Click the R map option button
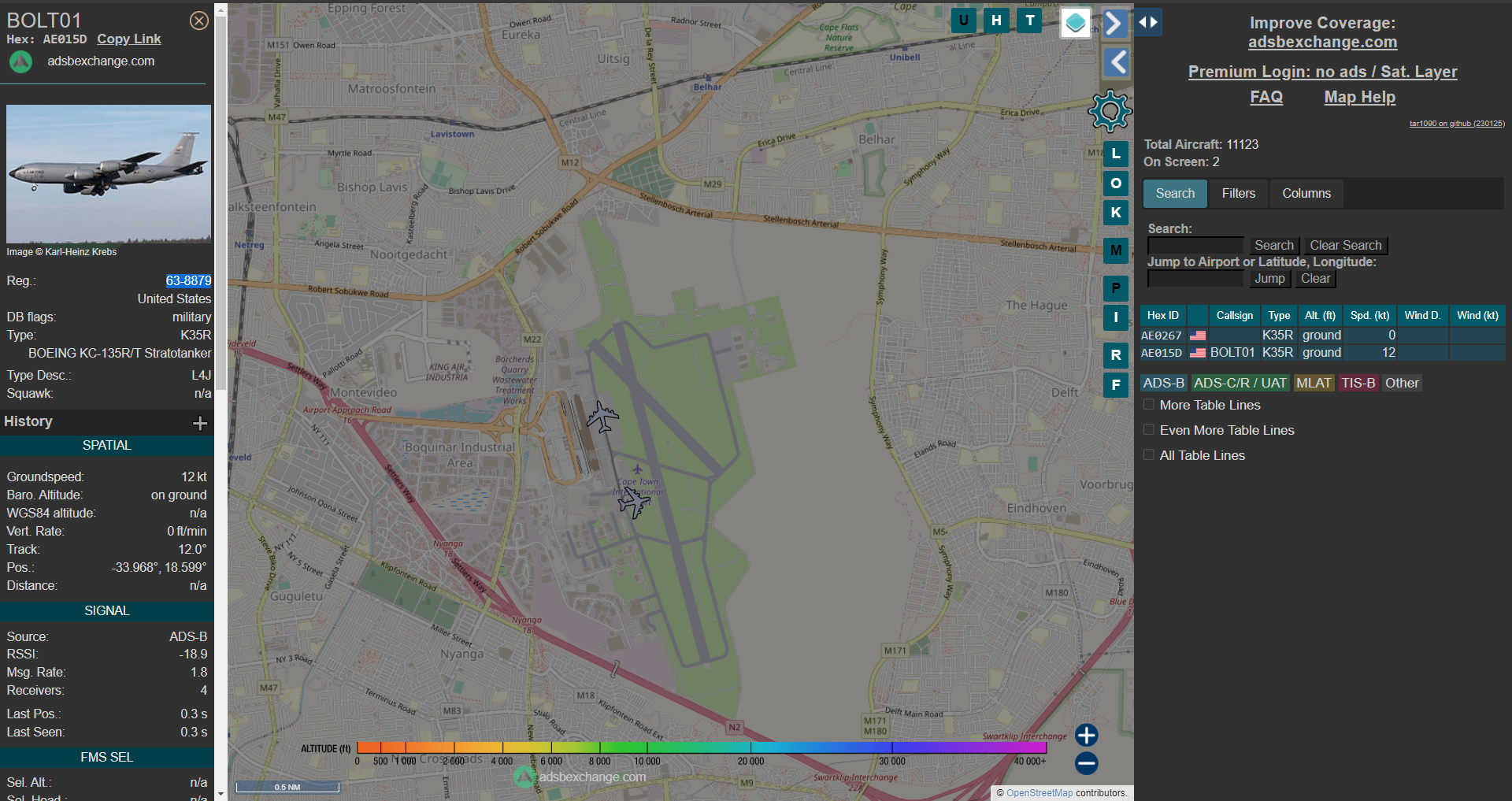The height and width of the screenshot is (801, 1512). click(1116, 355)
